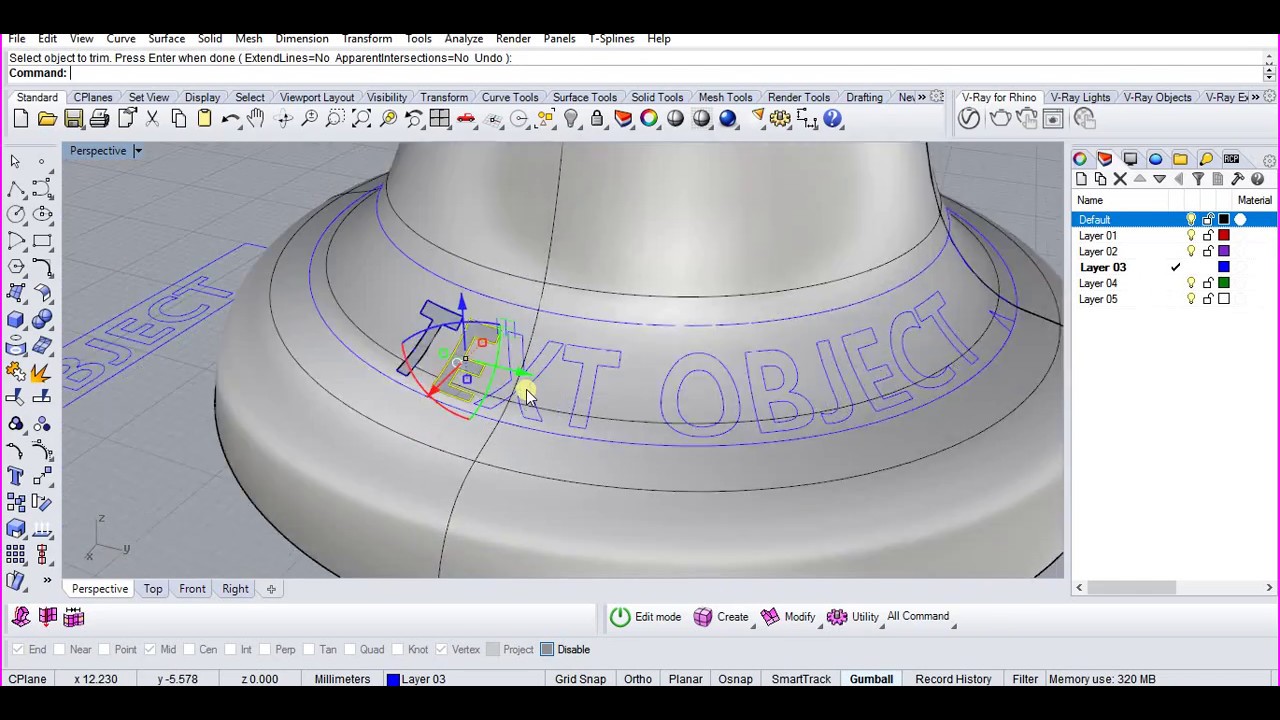Click the padlock Lock objects icon

coord(597,119)
